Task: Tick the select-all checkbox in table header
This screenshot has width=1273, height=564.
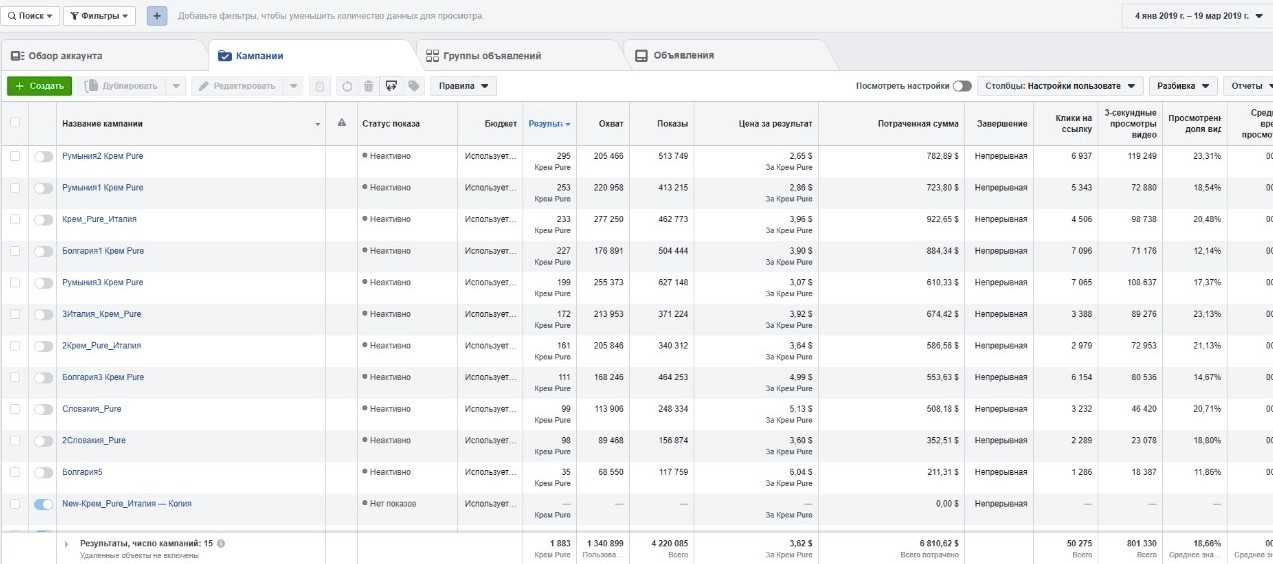Action: tap(14, 123)
